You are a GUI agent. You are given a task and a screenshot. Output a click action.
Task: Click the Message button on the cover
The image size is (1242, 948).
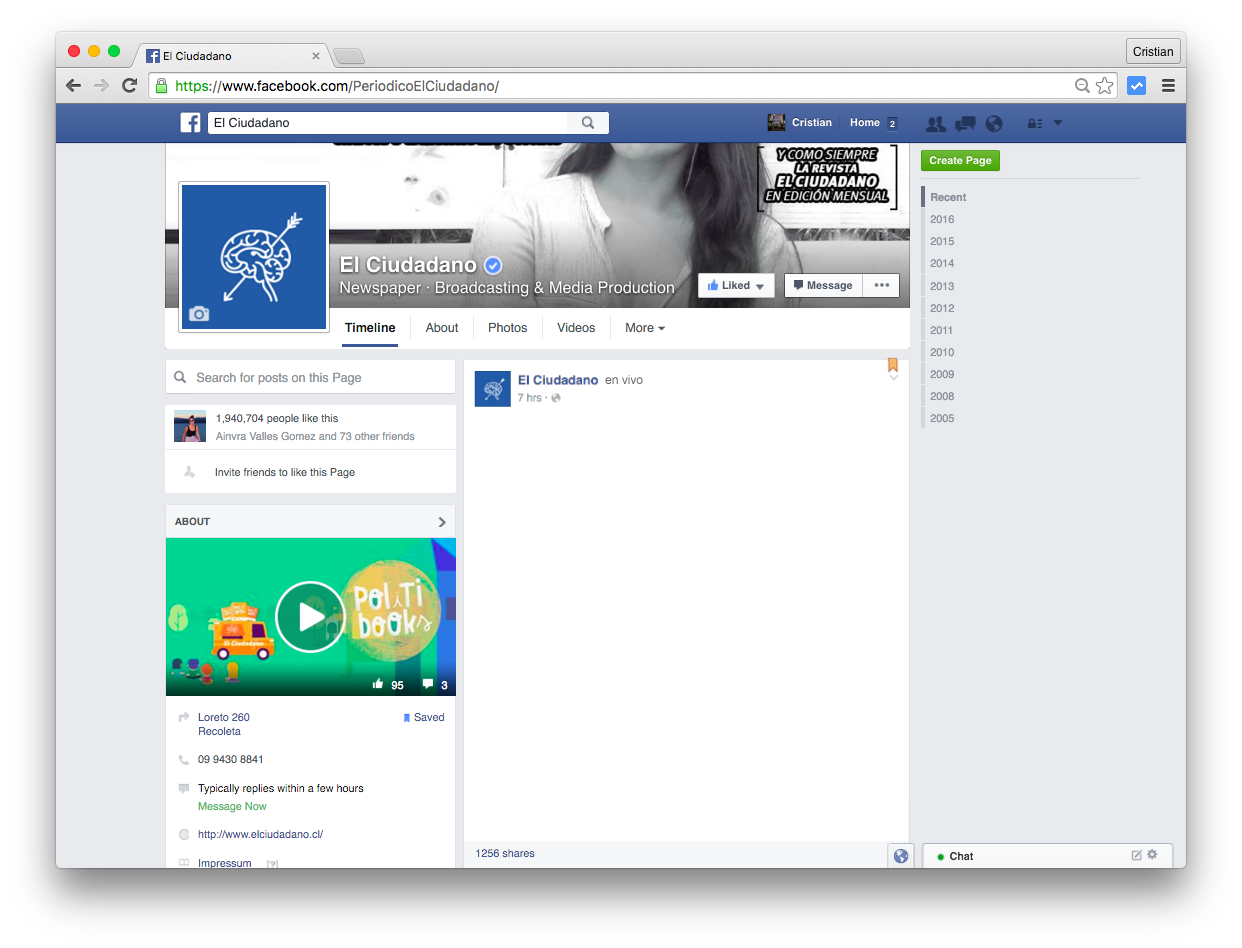[x=823, y=285]
